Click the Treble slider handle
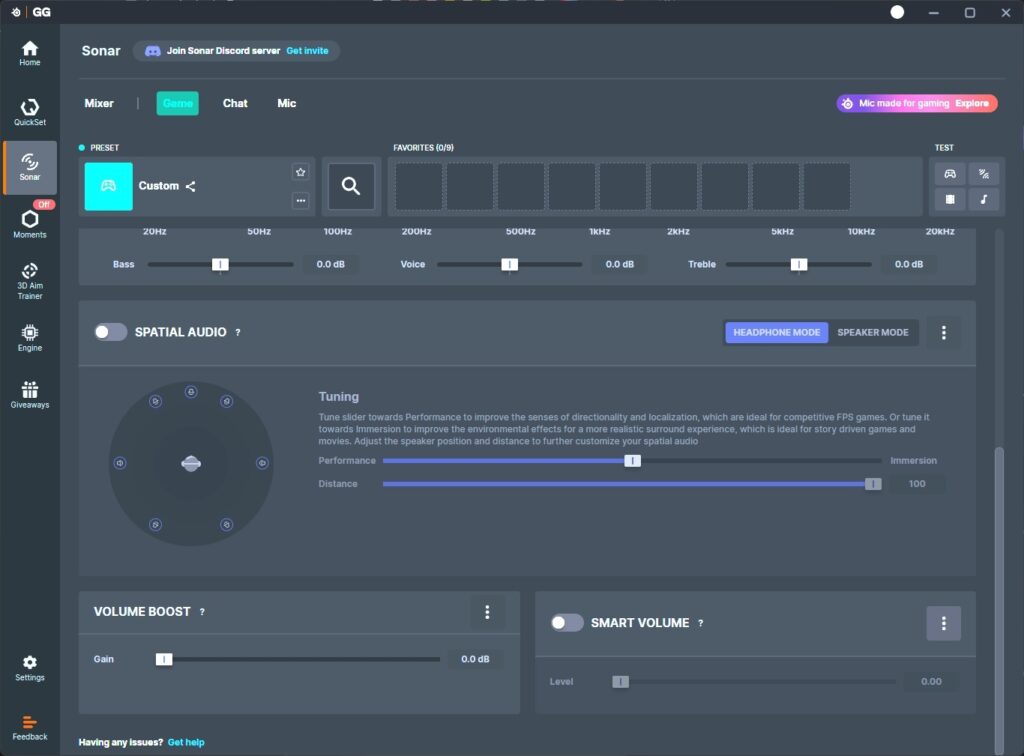 click(799, 264)
